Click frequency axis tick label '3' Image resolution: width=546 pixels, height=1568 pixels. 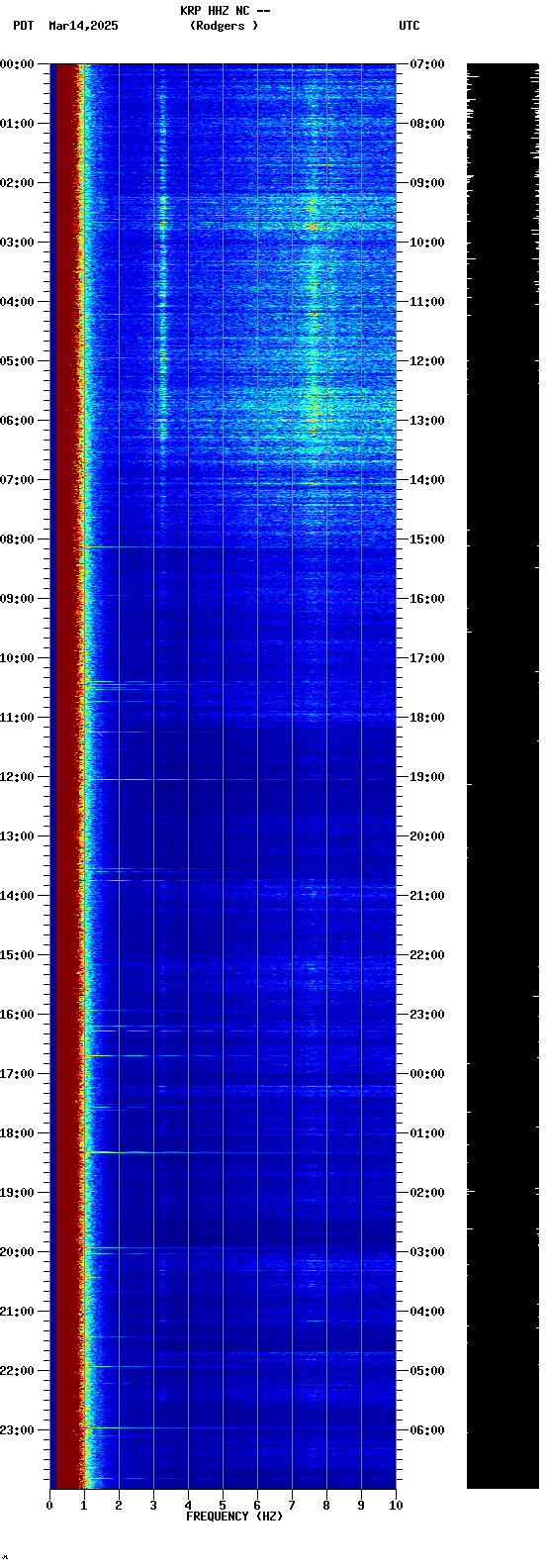tap(153, 1506)
